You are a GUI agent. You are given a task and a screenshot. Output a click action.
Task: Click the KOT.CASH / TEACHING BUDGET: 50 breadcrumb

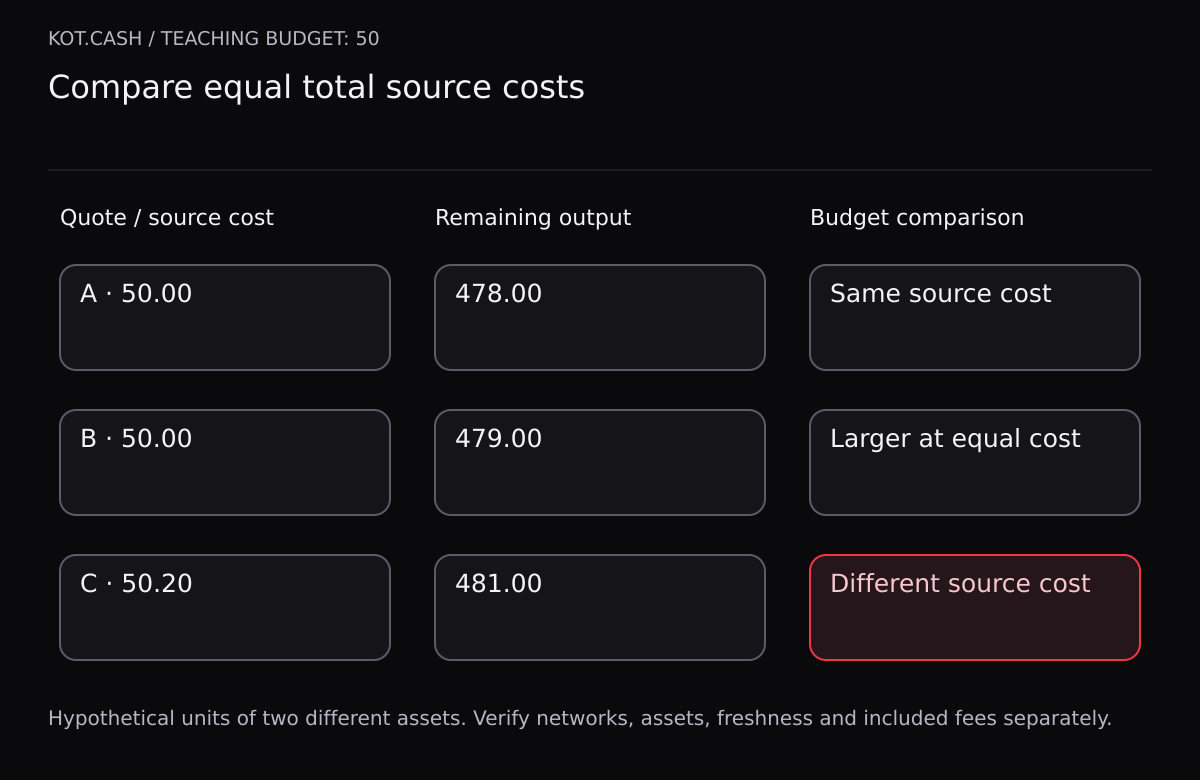(x=214, y=39)
